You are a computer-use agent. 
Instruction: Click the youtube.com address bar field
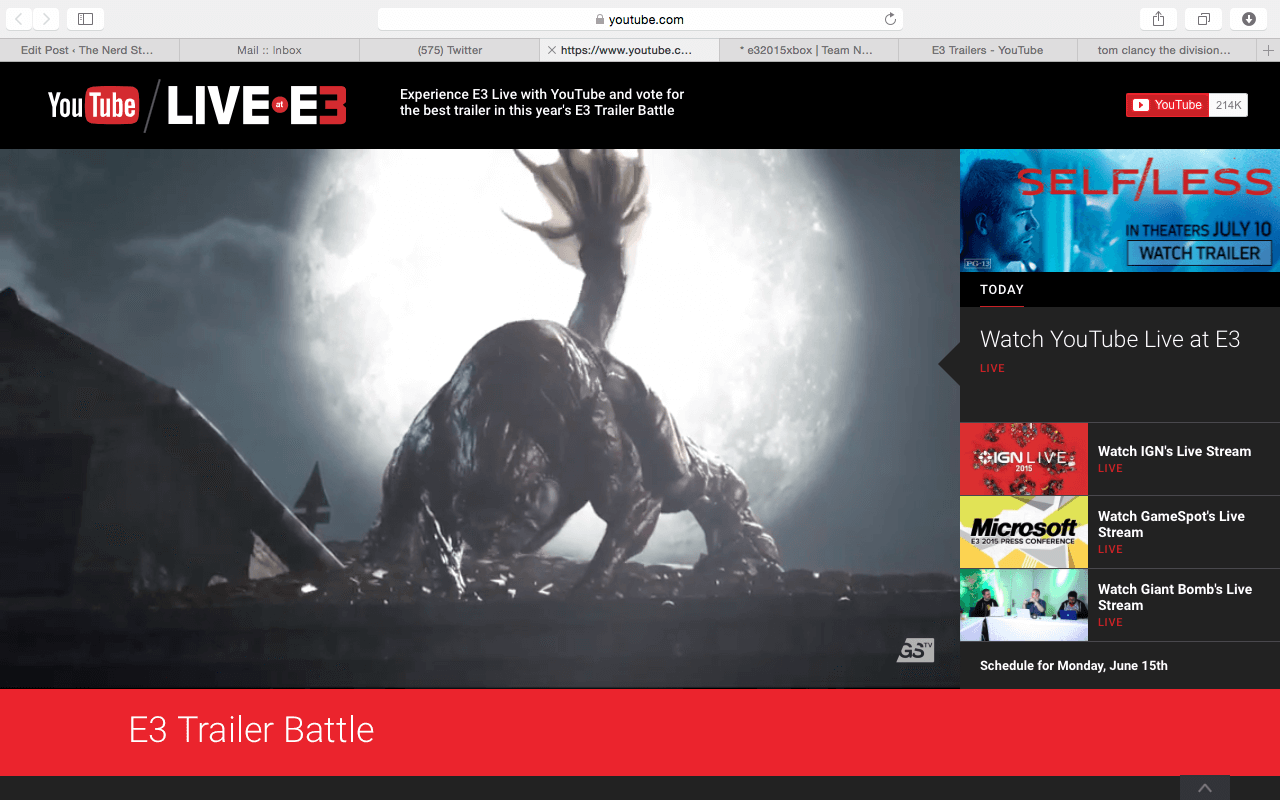pyautogui.click(x=639, y=18)
